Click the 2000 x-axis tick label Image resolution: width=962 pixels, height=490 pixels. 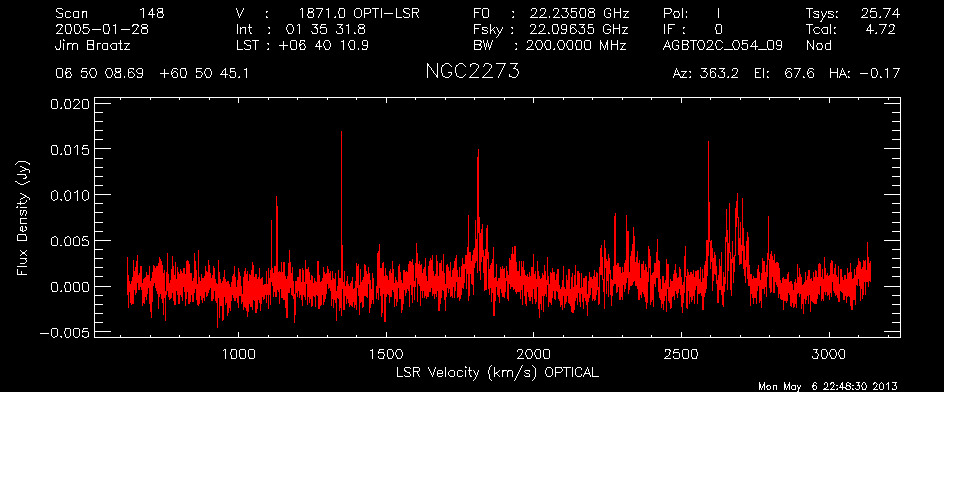point(533,354)
